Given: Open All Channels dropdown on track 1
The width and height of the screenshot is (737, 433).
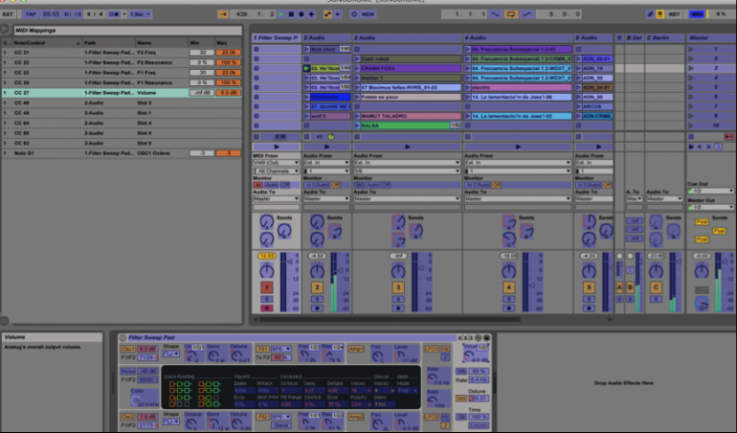Looking at the screenshot, I should (x=276, y=171).
